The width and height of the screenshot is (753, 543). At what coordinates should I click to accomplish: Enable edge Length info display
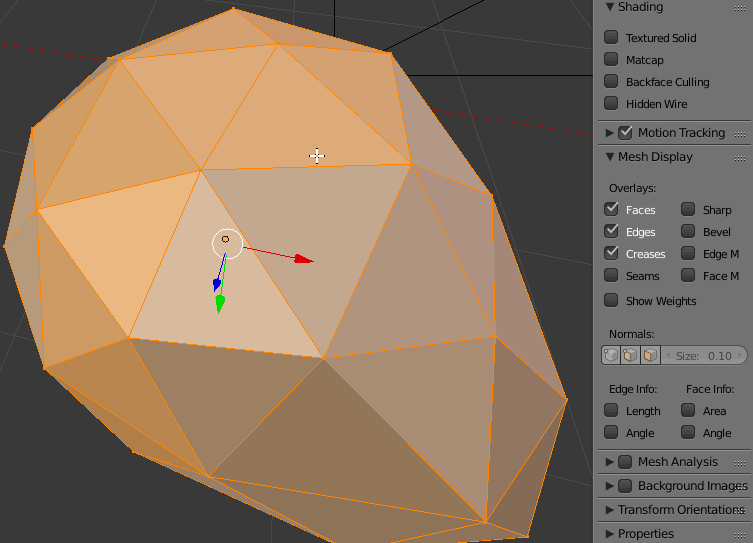pyautogui.click(x=611, y=410)
